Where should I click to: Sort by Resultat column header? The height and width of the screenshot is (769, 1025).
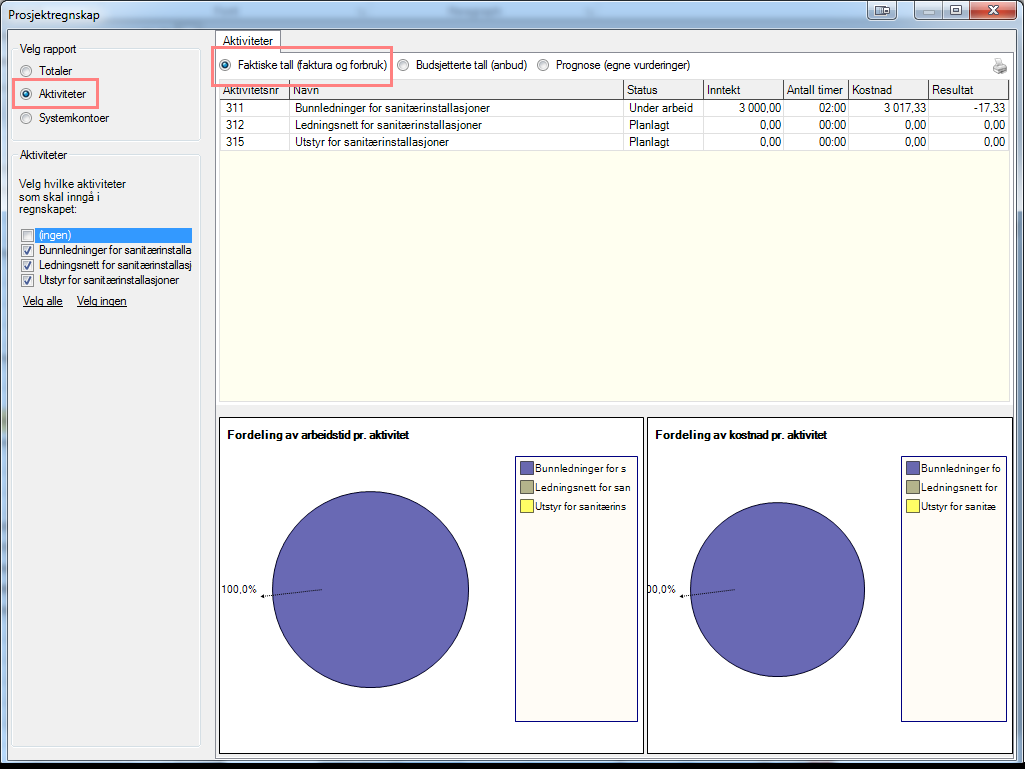tap(968, 90)
